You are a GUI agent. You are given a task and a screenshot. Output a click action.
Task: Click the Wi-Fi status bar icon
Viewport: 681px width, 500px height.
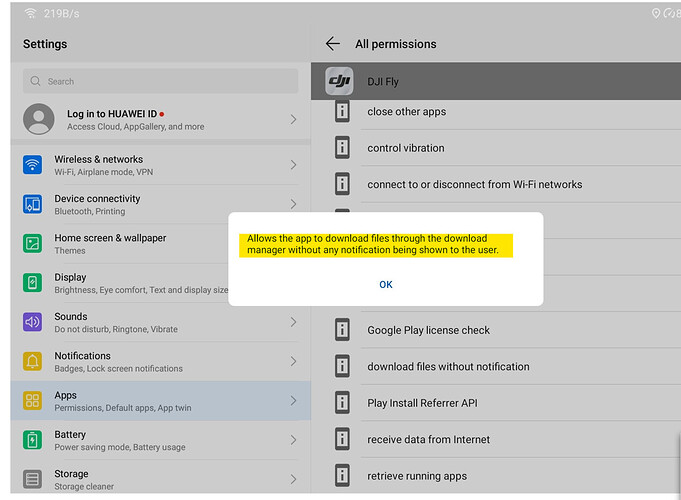(30, 13)
